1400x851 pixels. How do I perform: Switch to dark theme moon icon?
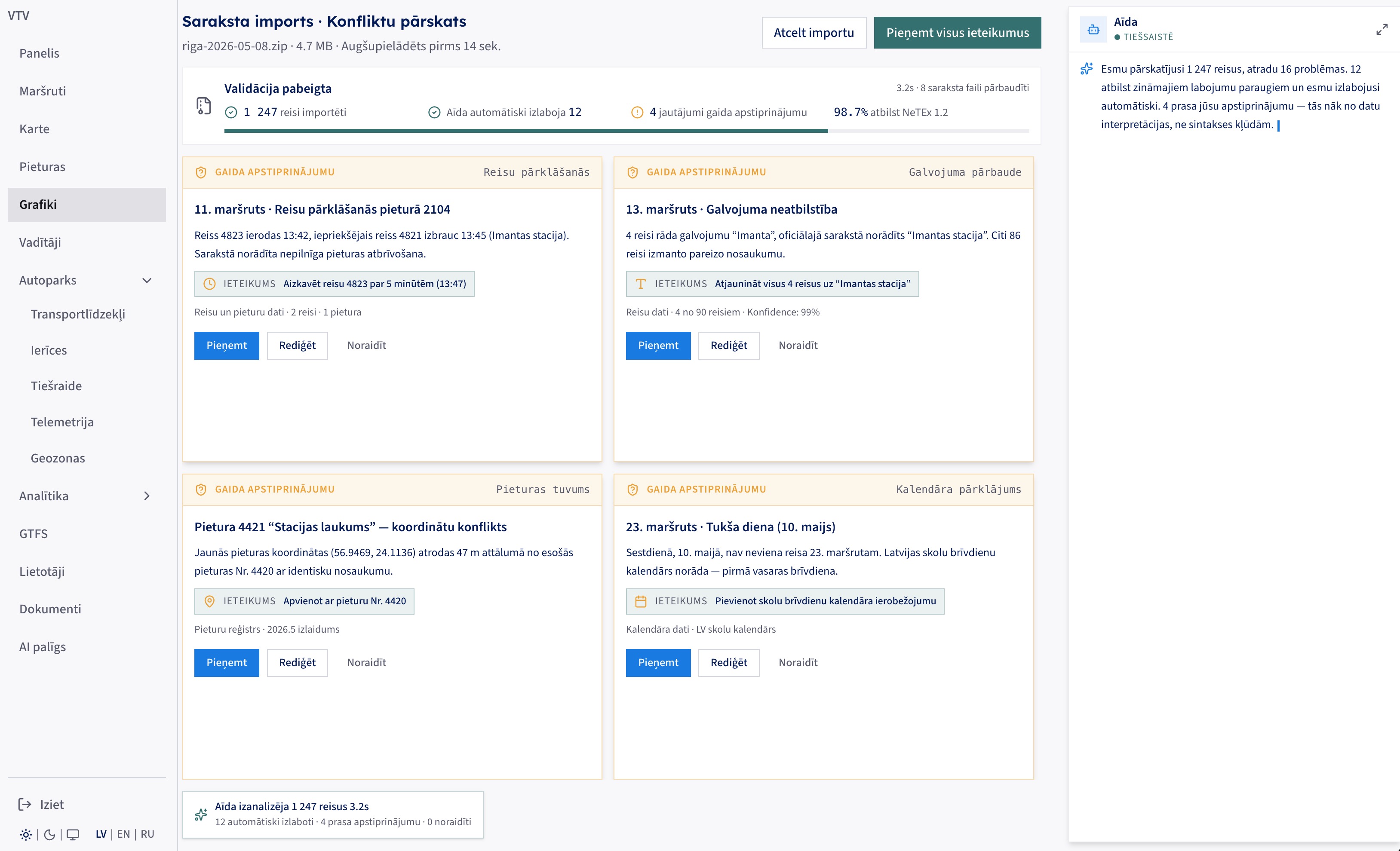49,835
